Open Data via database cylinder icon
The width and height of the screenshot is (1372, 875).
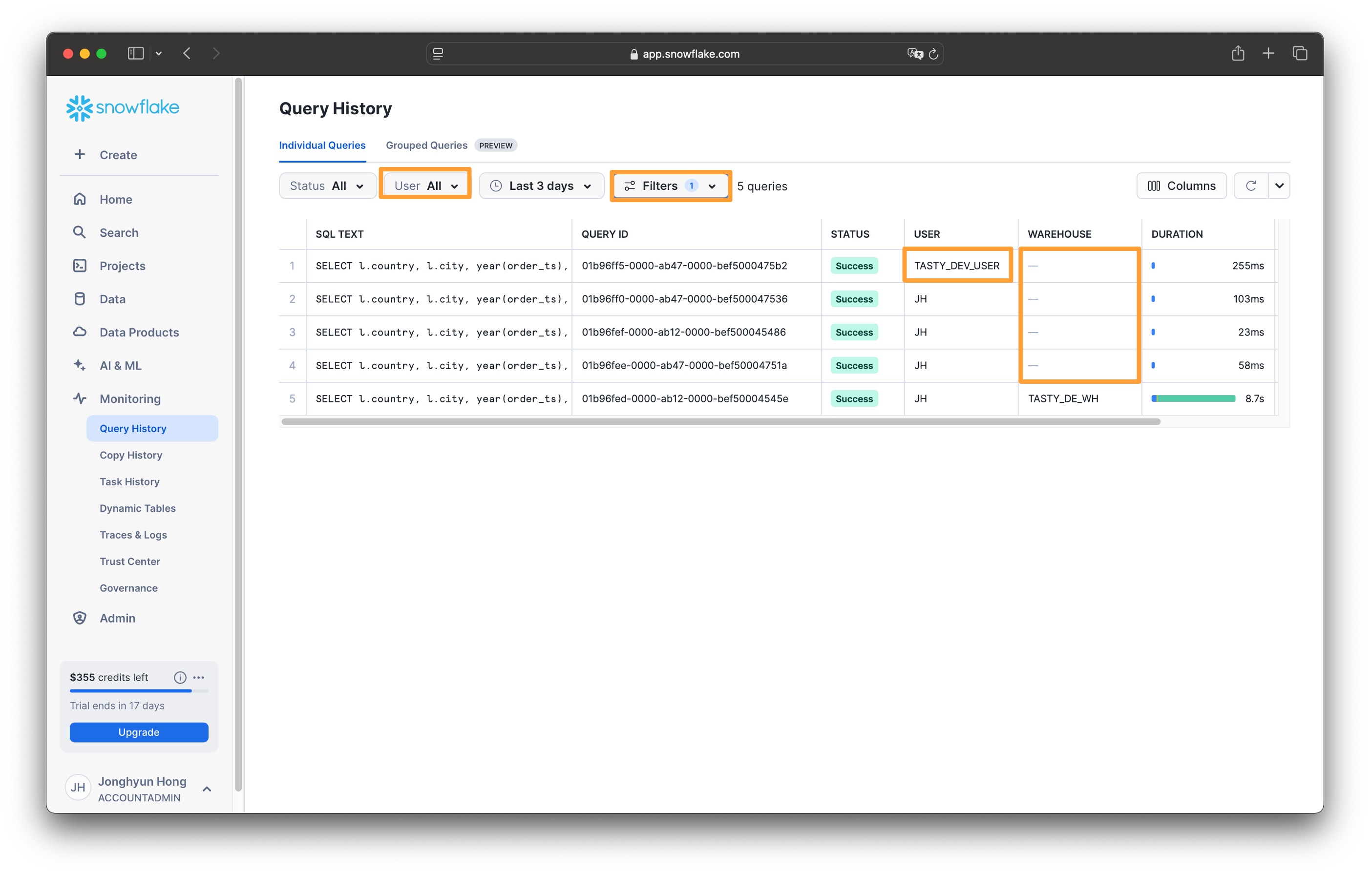click(80, 298)
